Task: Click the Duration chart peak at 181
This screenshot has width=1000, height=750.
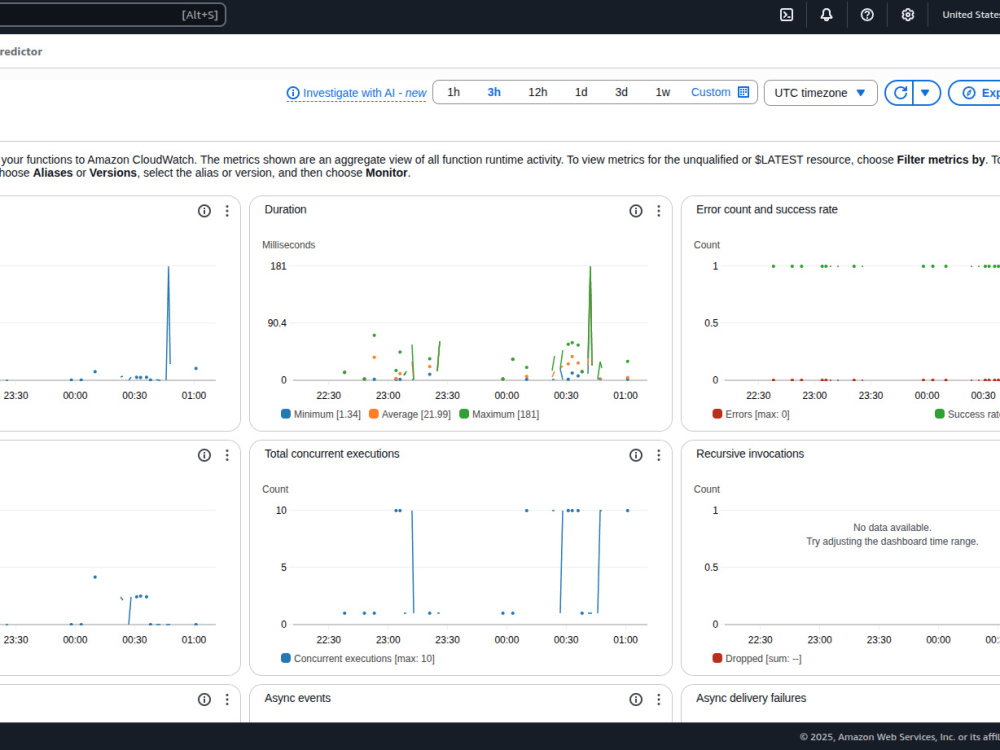Action: pos(590,267)
